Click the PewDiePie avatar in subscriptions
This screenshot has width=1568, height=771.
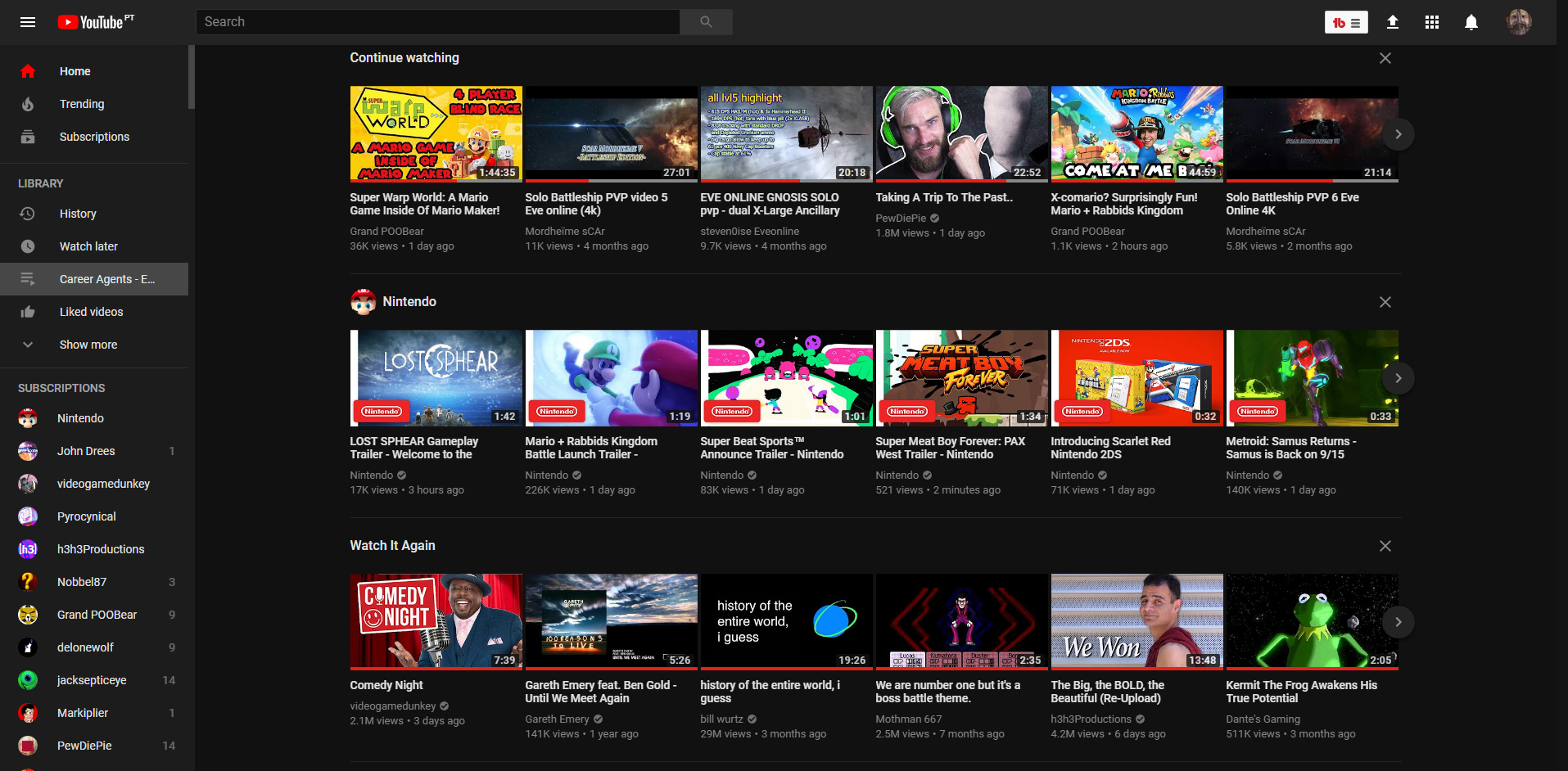click(x=28, y=746)
